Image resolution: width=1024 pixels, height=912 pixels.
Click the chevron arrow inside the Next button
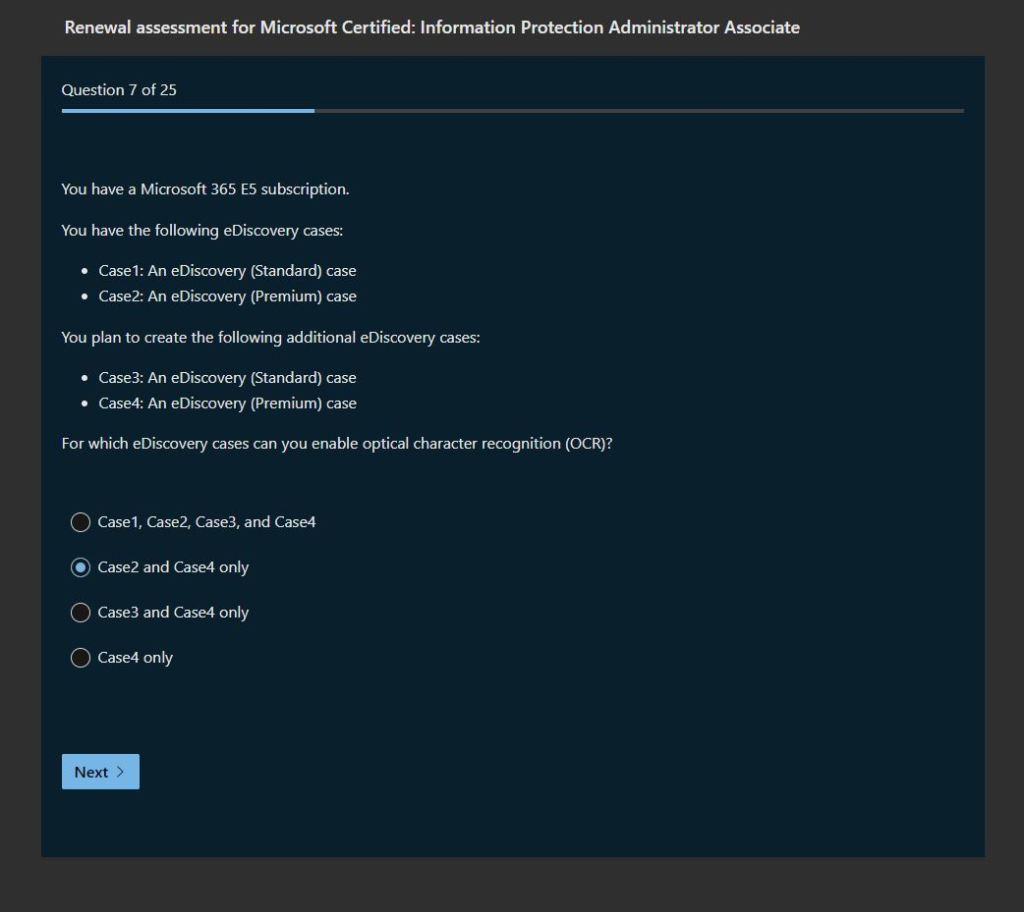(121, 772)
